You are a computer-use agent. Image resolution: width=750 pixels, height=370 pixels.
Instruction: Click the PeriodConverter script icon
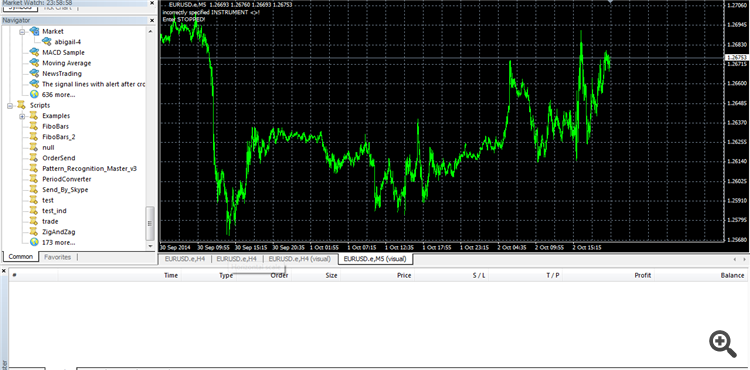click(33, 179)
